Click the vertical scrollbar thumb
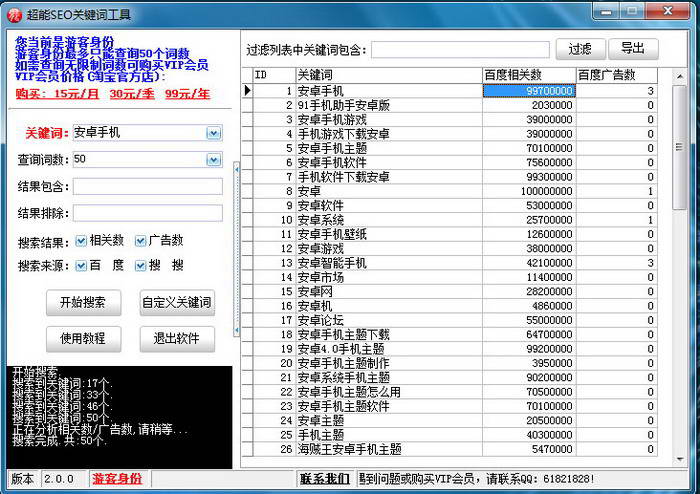700x494 pixels. [x=679, y=147]
